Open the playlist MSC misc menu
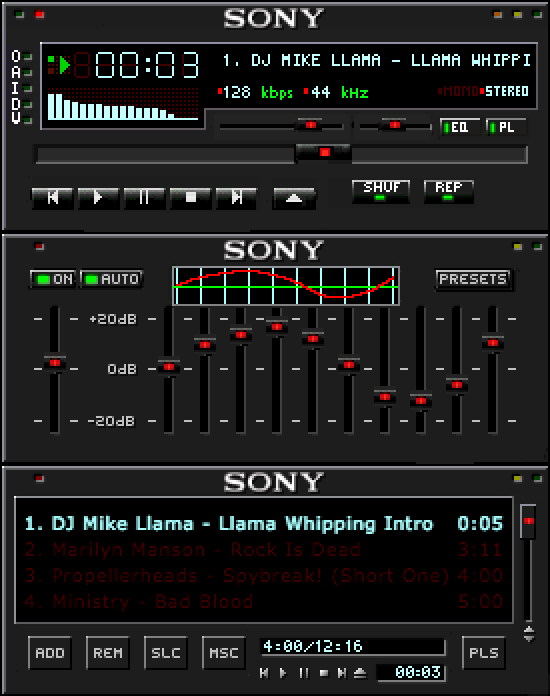 [x=224, y=653]
